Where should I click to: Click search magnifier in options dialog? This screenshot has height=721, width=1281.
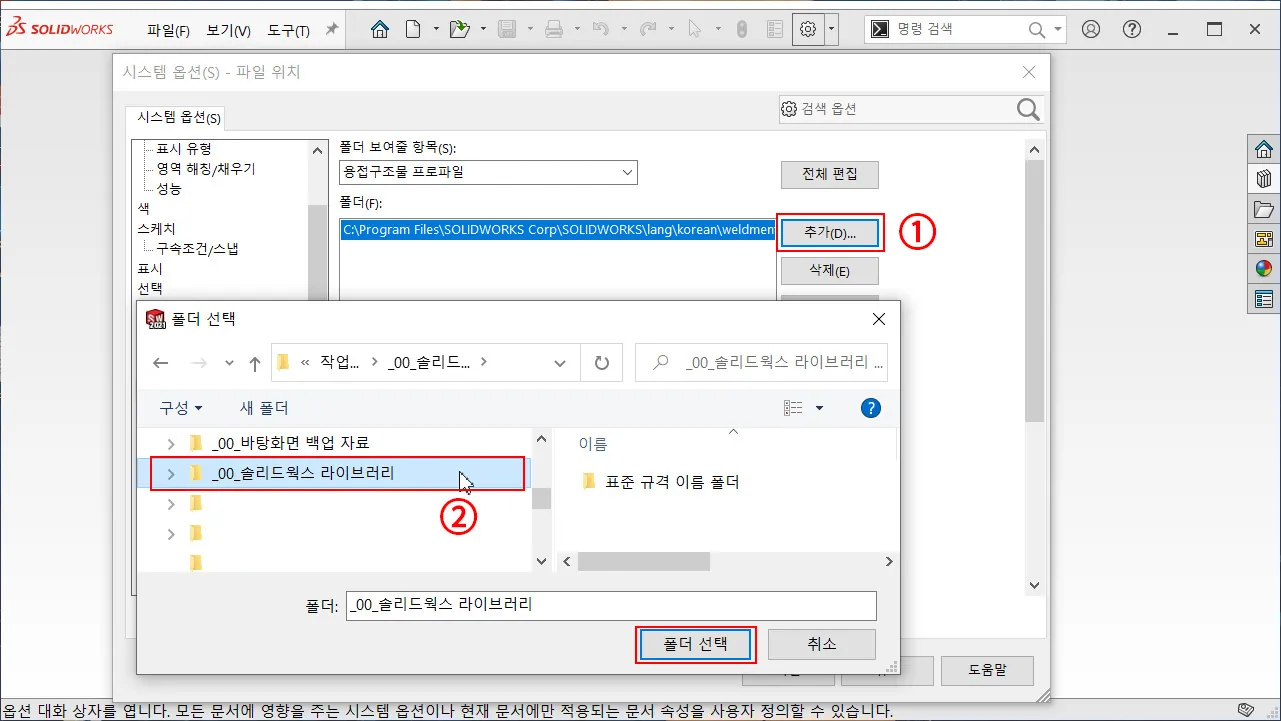point(1028,109)
